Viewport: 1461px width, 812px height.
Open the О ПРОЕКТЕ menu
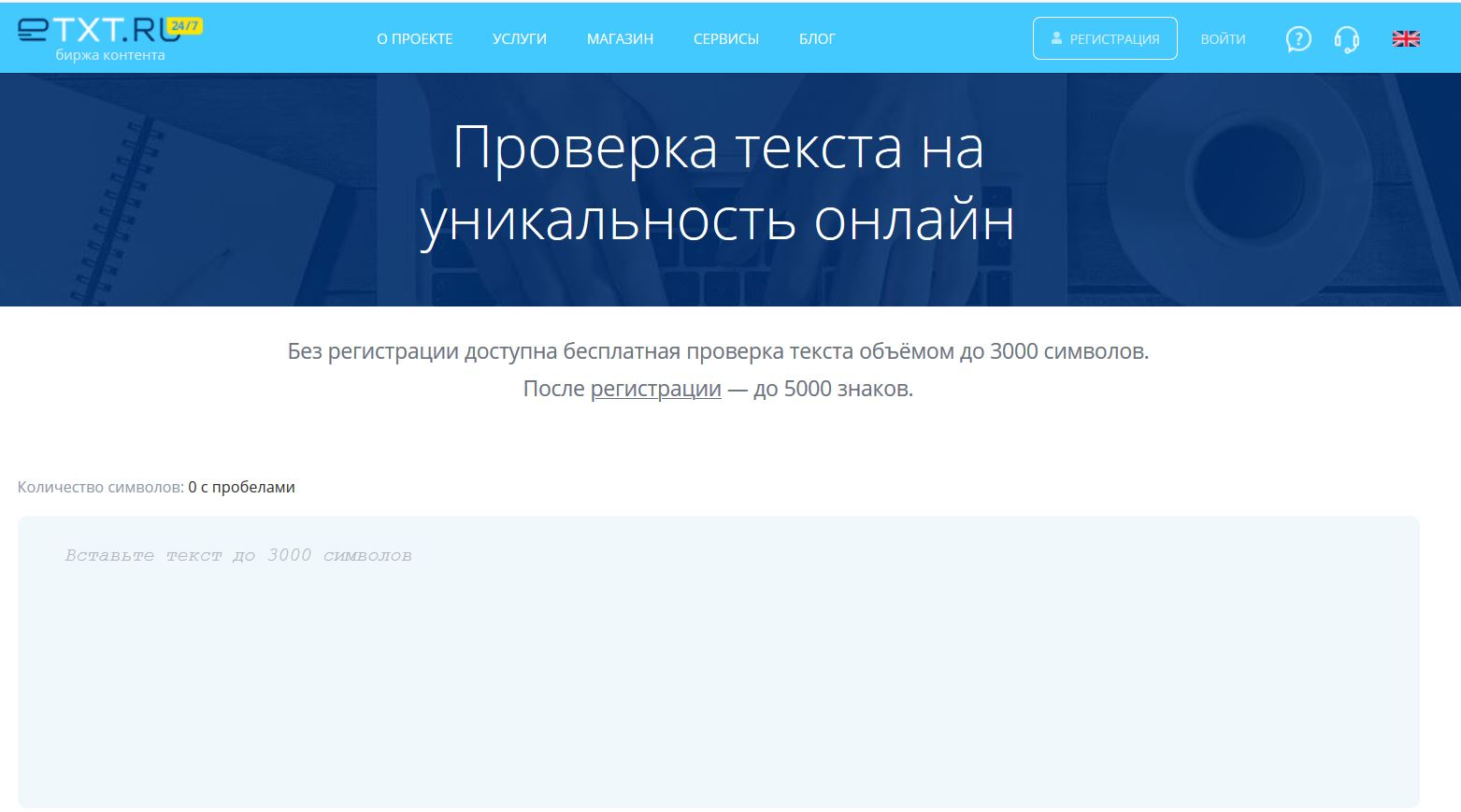pos(414,39)
